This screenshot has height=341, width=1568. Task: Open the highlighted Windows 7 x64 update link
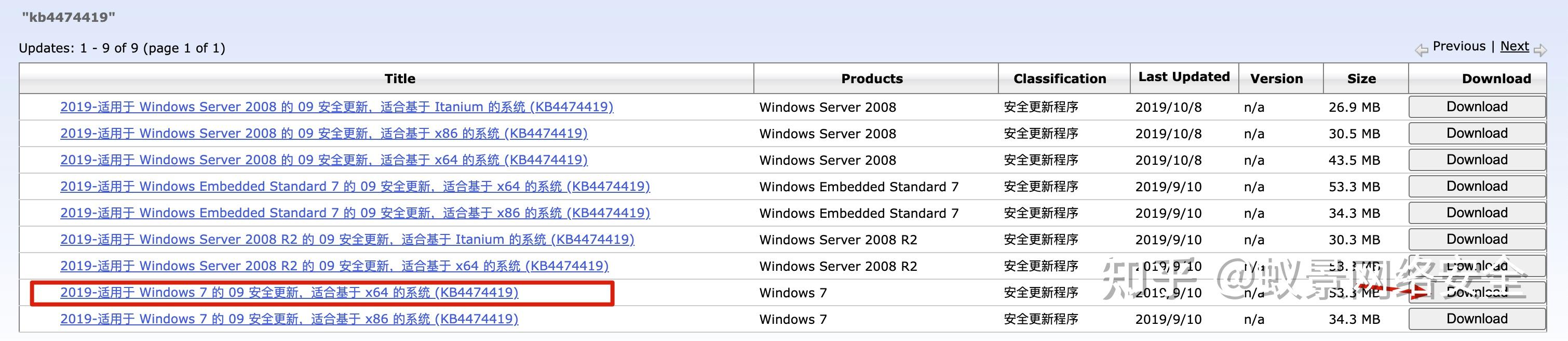pyautogui.click(x=289, y=292)
